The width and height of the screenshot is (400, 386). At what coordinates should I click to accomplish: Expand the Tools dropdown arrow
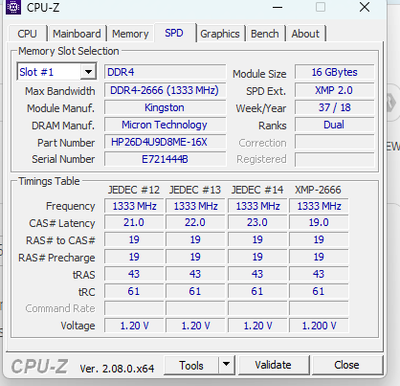tap(226, 364)
